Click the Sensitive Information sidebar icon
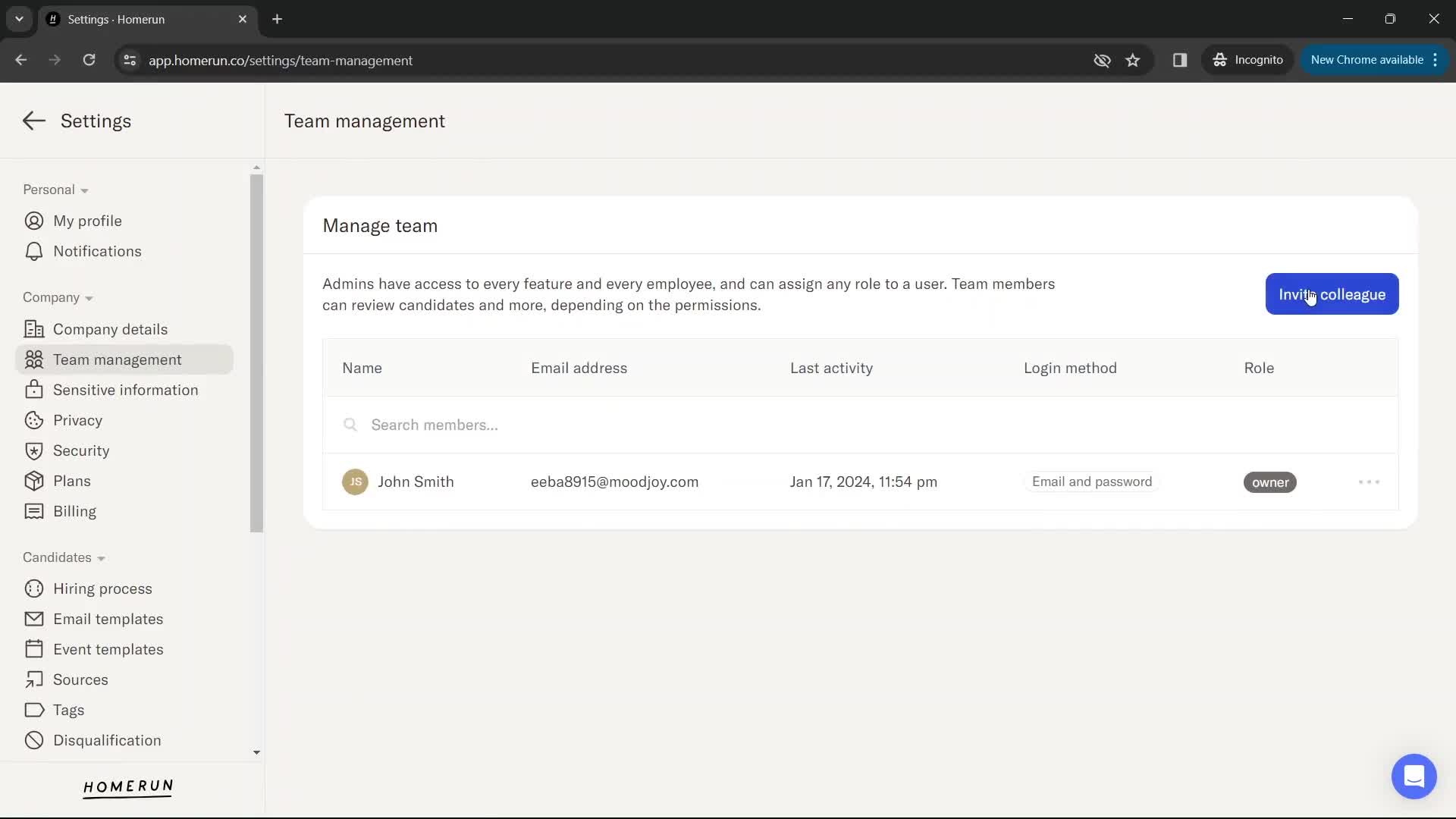The image size is (1456, 819). coord(34,390)
